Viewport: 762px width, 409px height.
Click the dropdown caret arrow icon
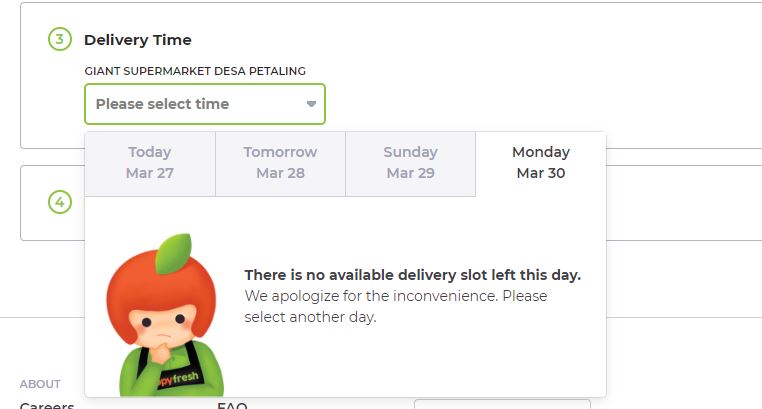pos(312,104)
